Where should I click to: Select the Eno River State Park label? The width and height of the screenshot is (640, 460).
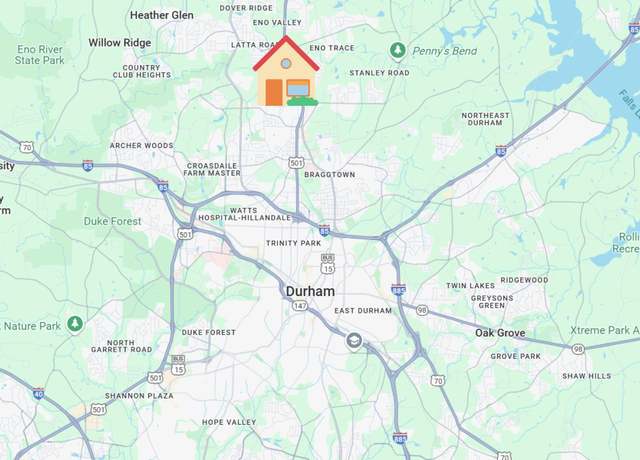(x=40, y=55)
